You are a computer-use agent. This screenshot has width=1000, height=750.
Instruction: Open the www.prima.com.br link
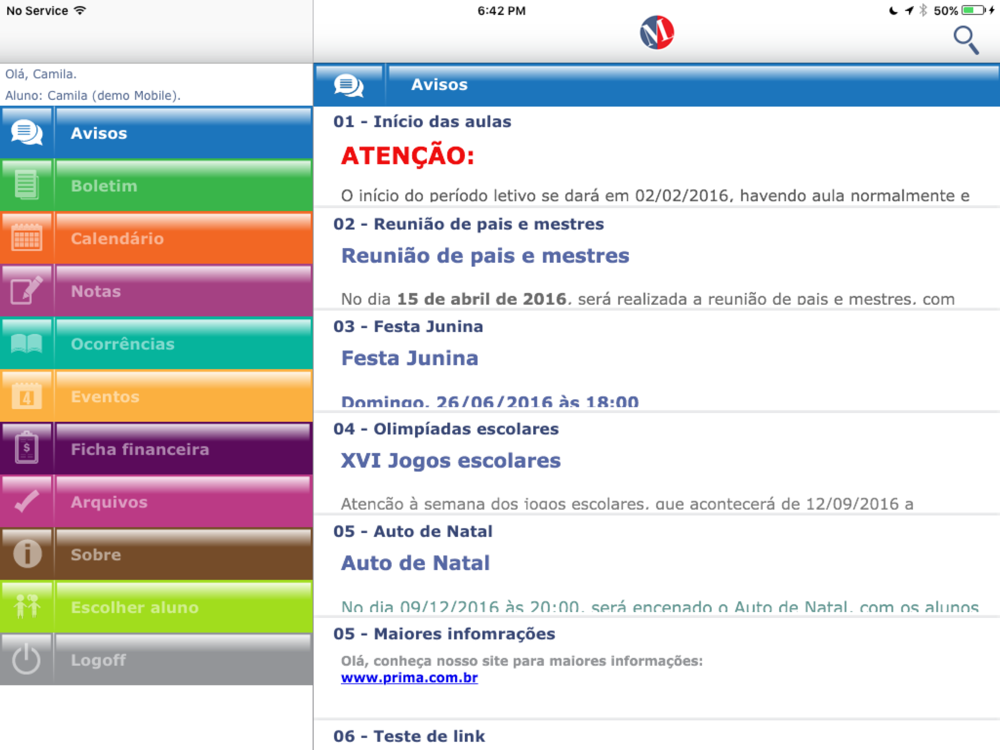(x=409, y=677)
